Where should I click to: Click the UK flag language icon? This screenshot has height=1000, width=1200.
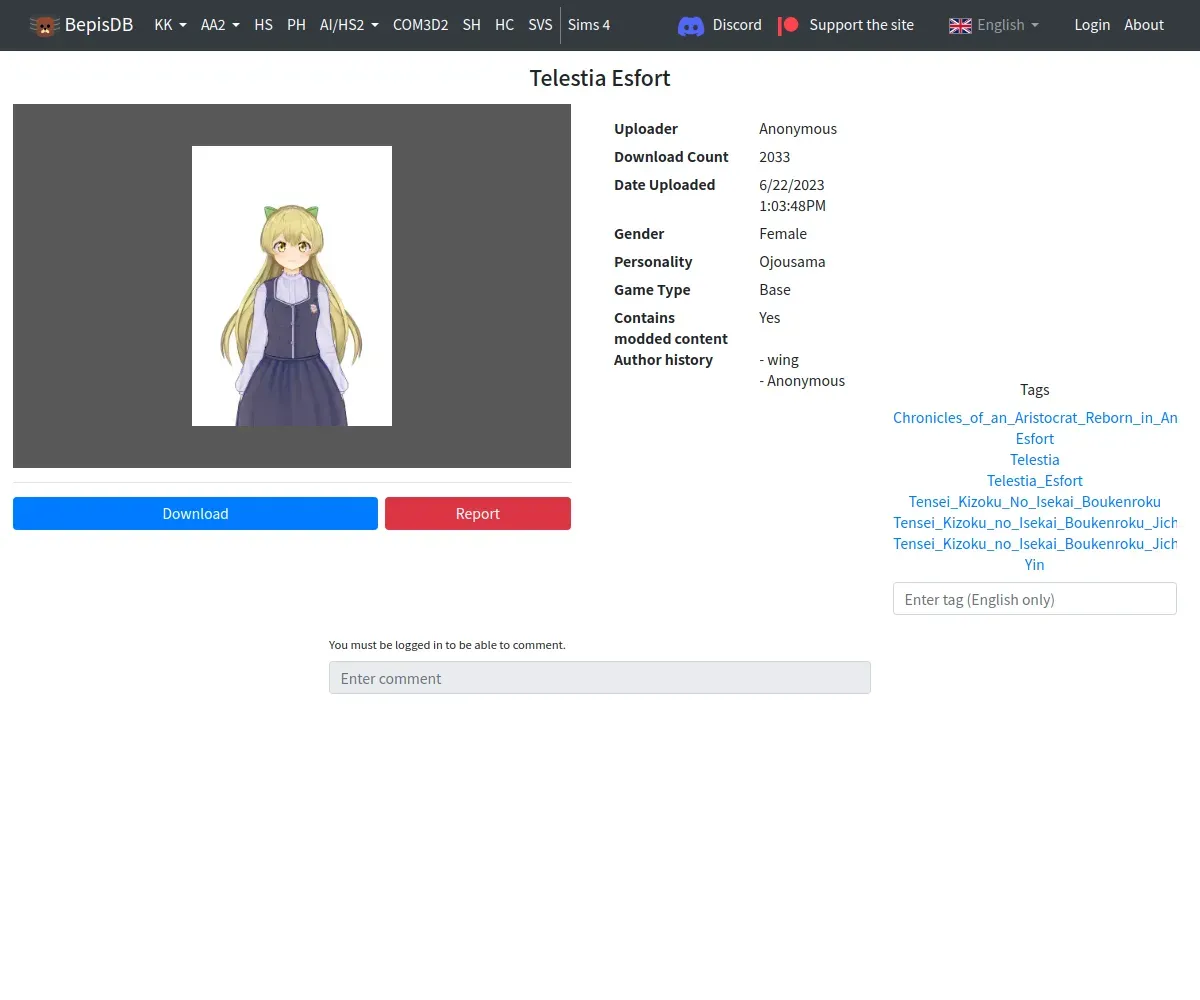[x=960, y=25]
